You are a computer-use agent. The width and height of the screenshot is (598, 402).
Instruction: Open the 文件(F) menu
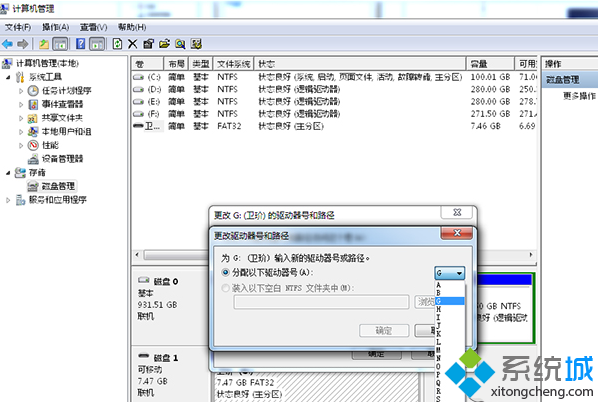point(18,27)
